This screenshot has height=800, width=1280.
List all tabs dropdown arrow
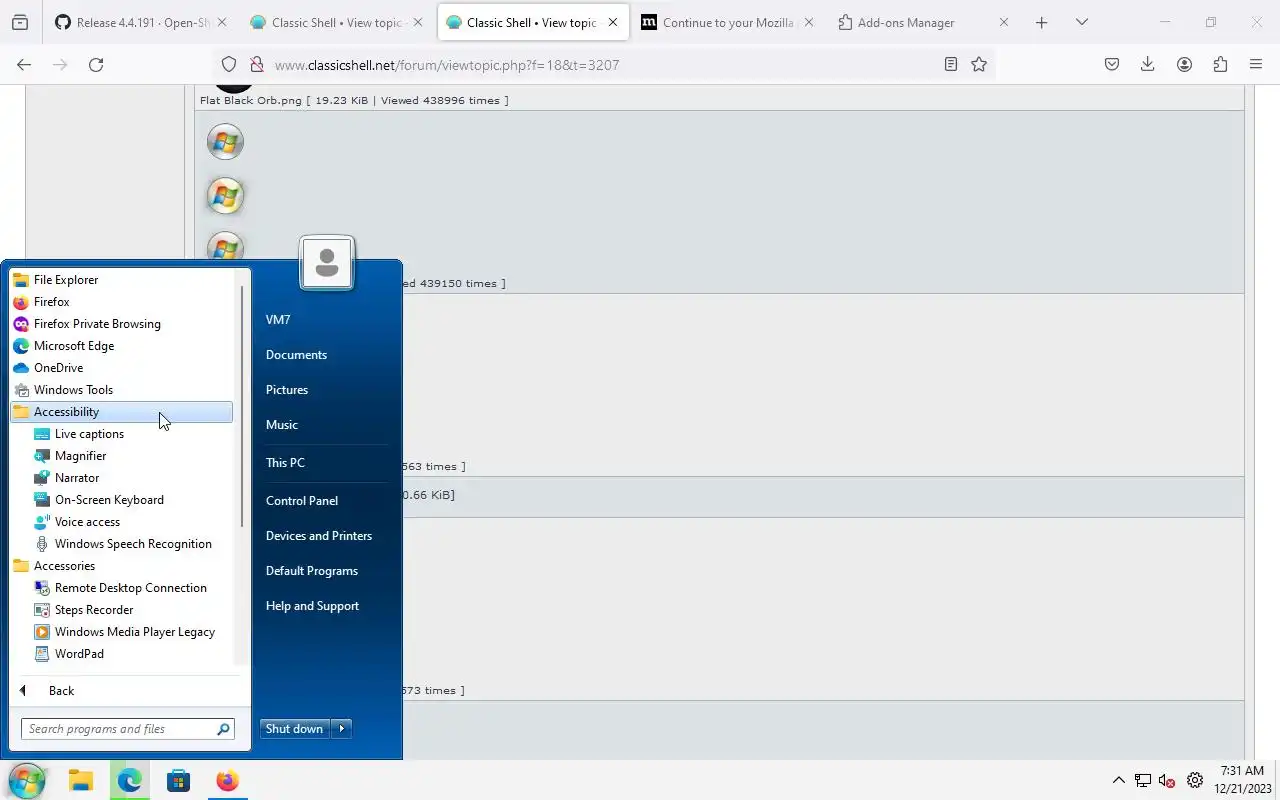pos(1081,22)
